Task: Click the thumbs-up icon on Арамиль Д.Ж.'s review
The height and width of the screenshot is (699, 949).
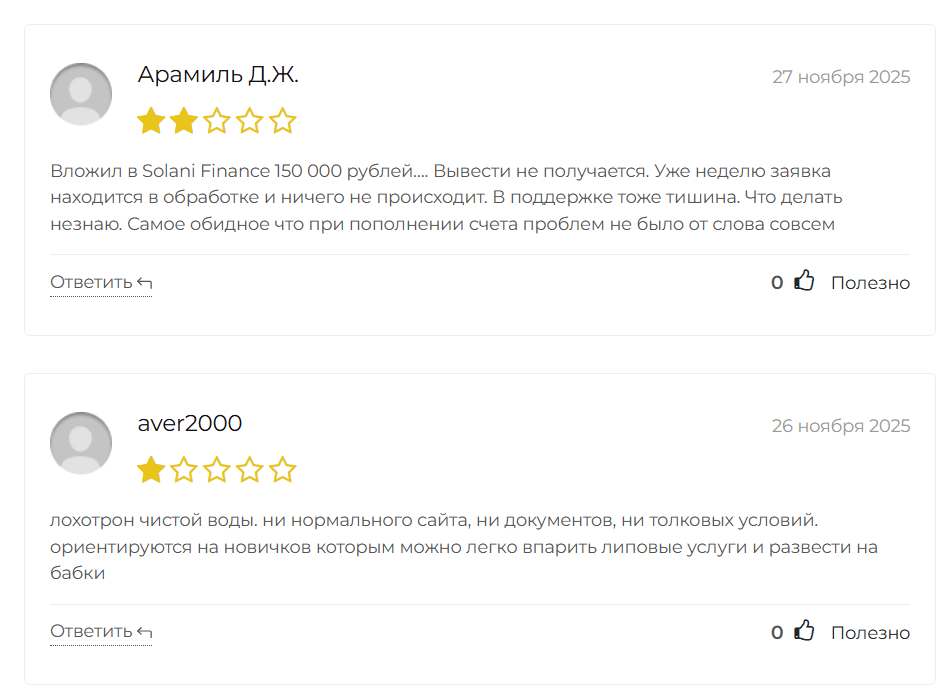Action: coord(803,282)
